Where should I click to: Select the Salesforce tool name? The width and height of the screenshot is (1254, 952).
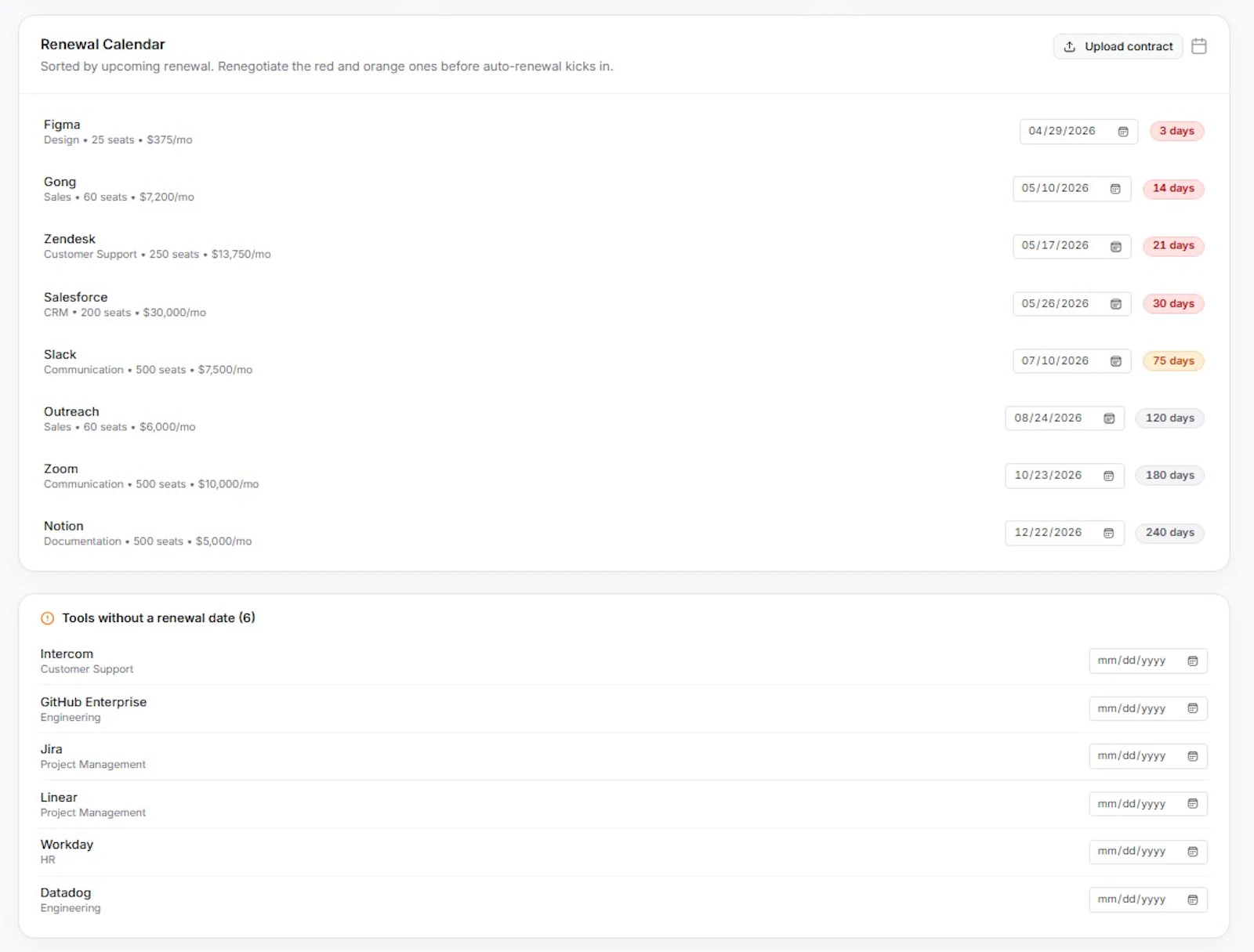point(76,297)
